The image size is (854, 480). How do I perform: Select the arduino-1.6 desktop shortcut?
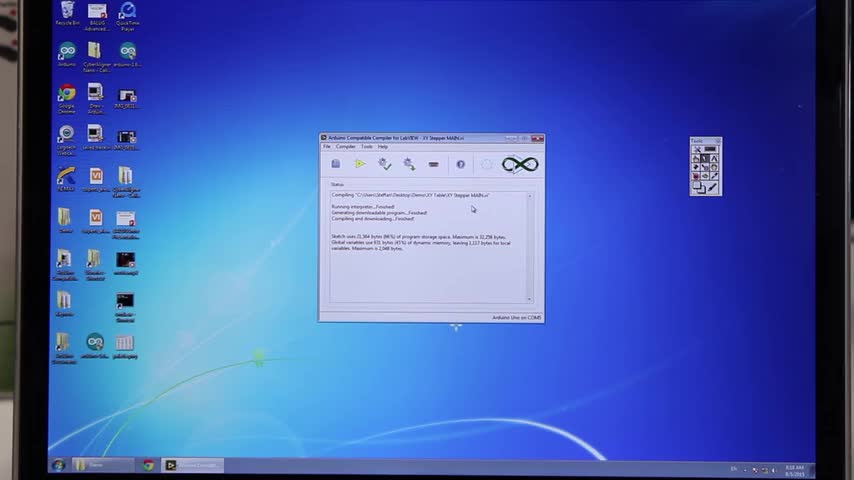(x=127, y=54)
